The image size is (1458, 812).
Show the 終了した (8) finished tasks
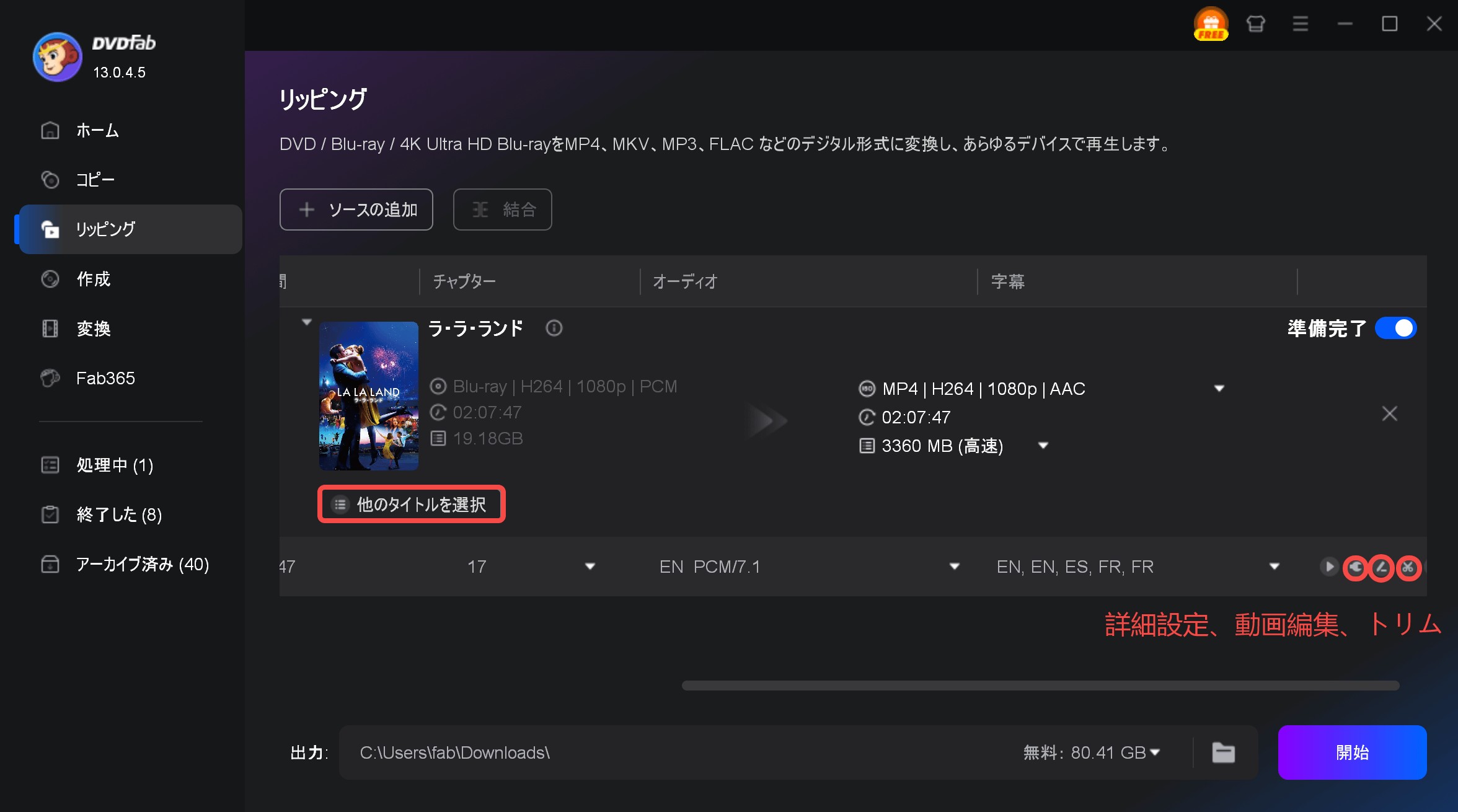[x=130, y=514]
